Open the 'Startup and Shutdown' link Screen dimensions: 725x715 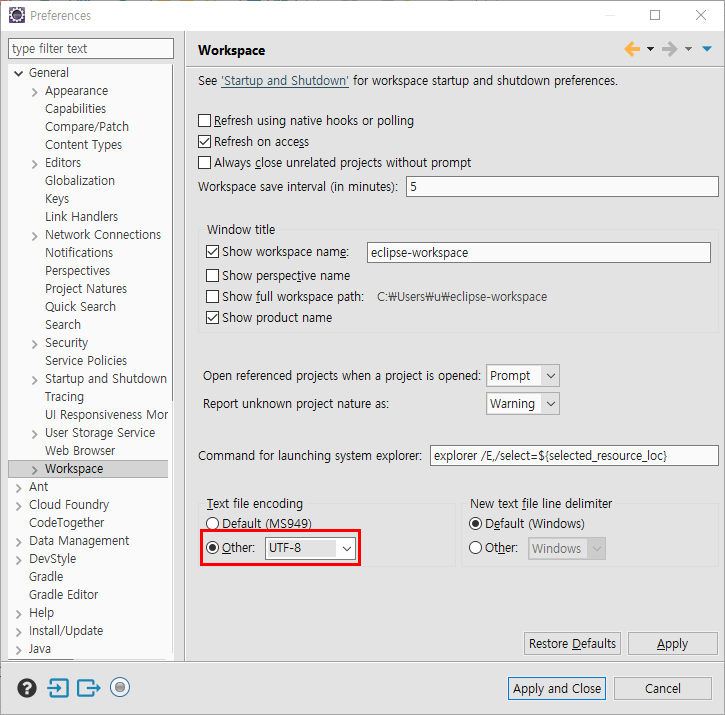click(285, 80)
